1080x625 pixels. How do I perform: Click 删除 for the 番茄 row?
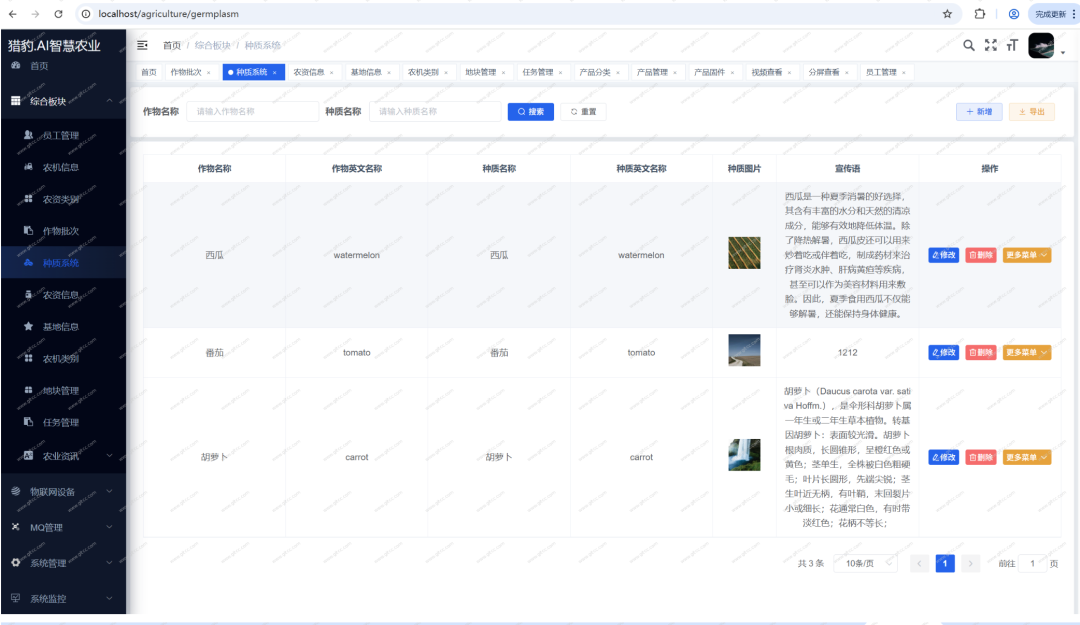click(x=981, y=352)
